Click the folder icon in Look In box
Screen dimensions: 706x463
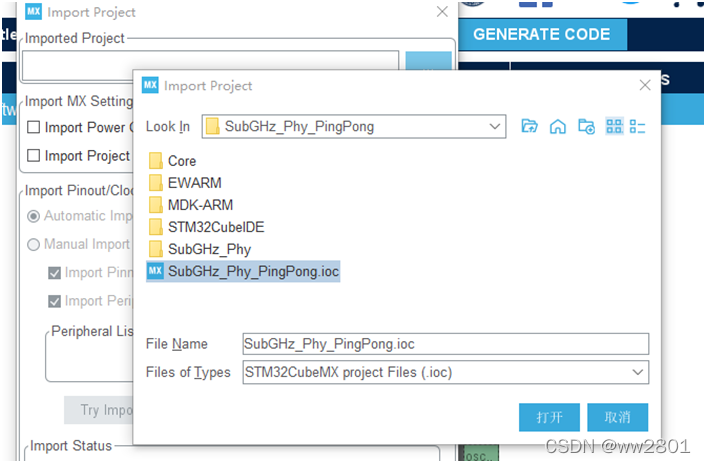click(212, 127)
